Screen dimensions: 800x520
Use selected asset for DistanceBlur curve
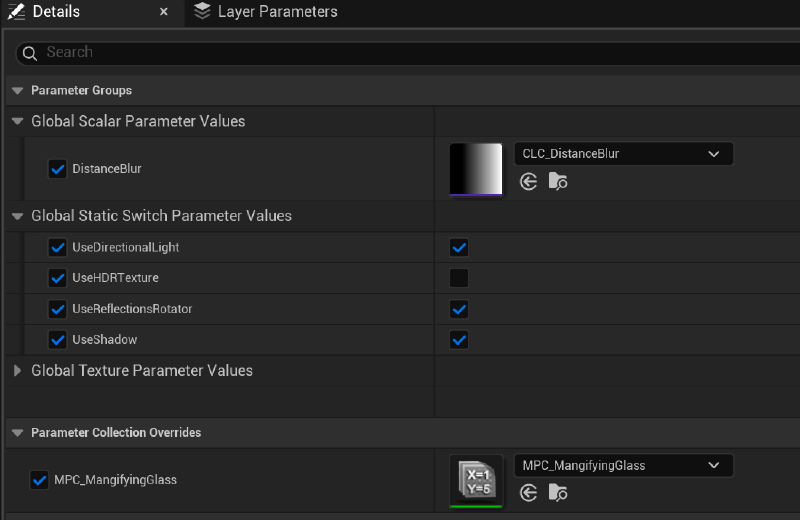[x=529, y=182]
